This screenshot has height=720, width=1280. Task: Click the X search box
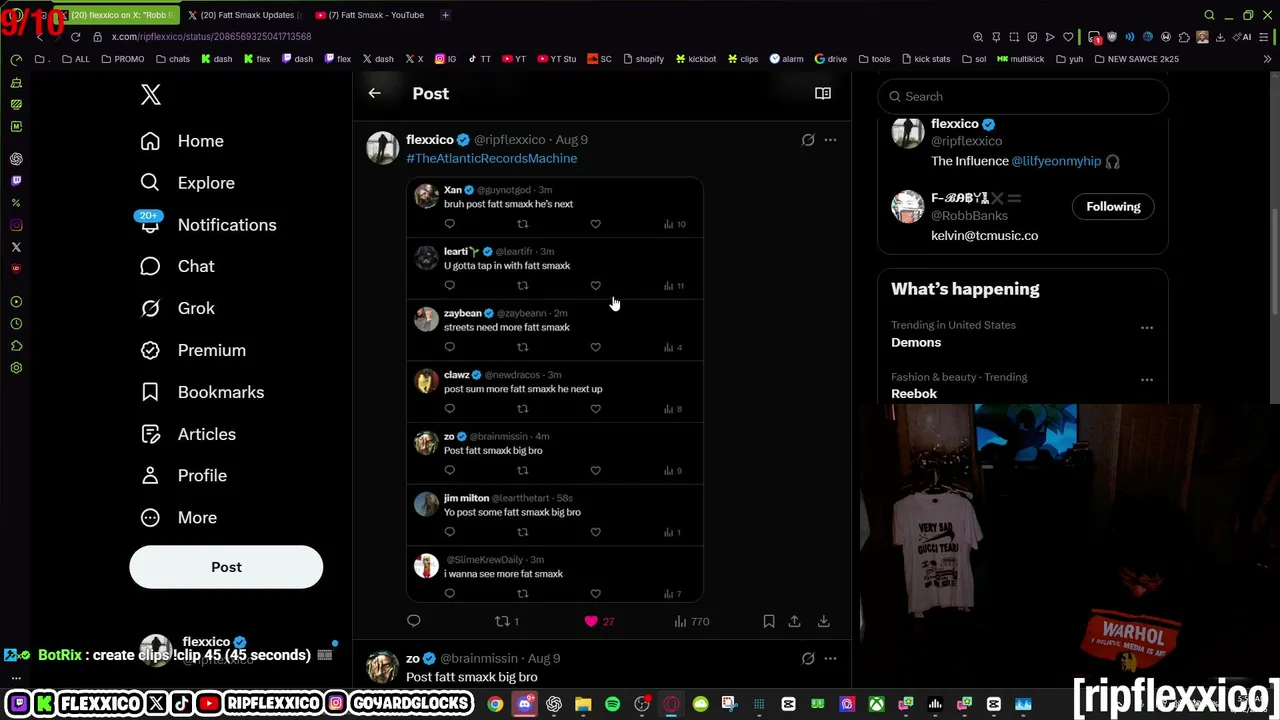(x=1023, y=96)
